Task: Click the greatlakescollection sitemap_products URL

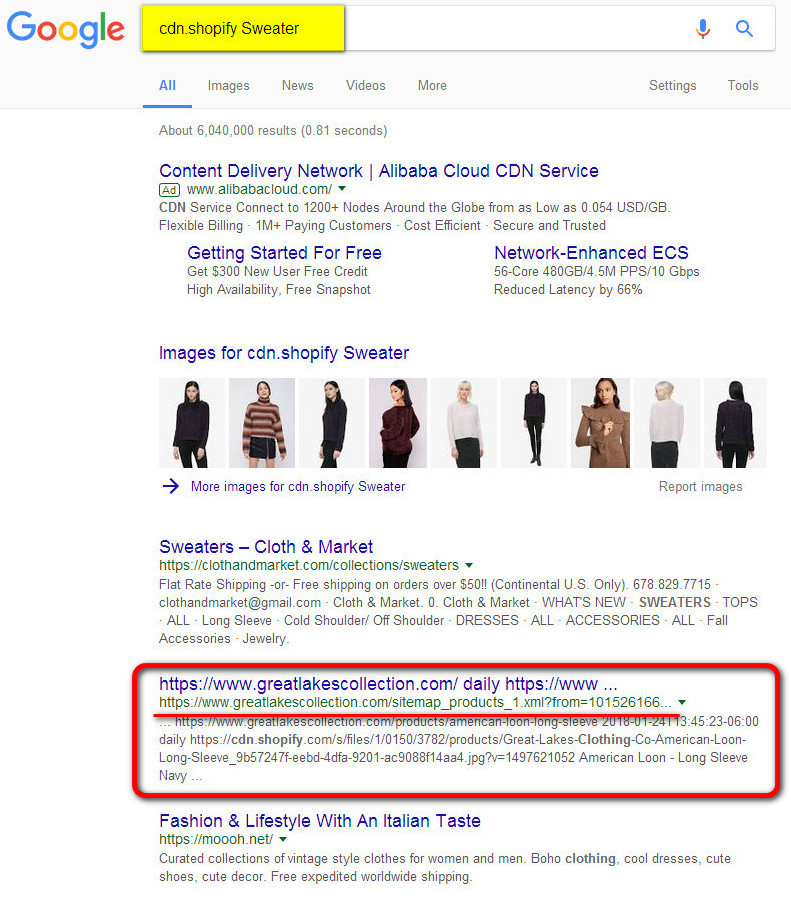Action: tap(415, 702)
